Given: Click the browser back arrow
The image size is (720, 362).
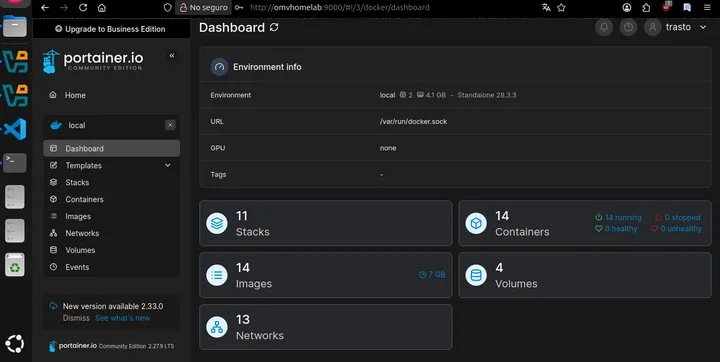Looking at the screenshot, I should click(45, 7).
